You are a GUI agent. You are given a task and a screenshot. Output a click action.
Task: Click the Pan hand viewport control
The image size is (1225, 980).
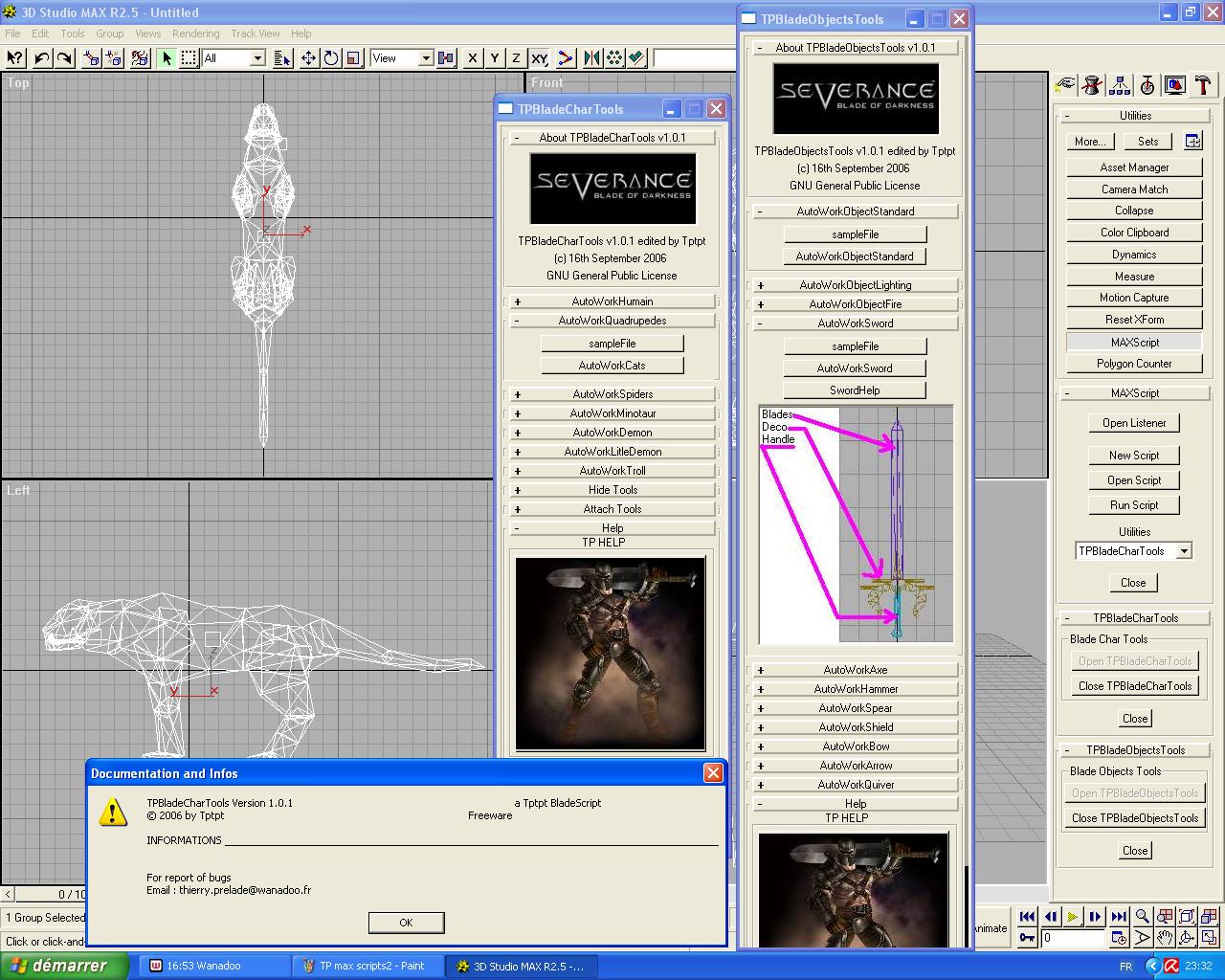(x=1165, y=938)
